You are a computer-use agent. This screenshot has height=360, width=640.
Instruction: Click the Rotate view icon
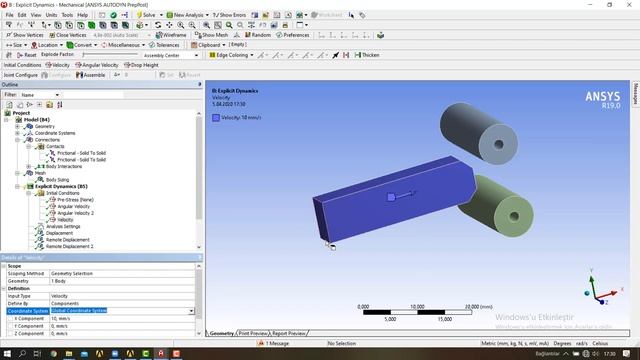[158, 25]
